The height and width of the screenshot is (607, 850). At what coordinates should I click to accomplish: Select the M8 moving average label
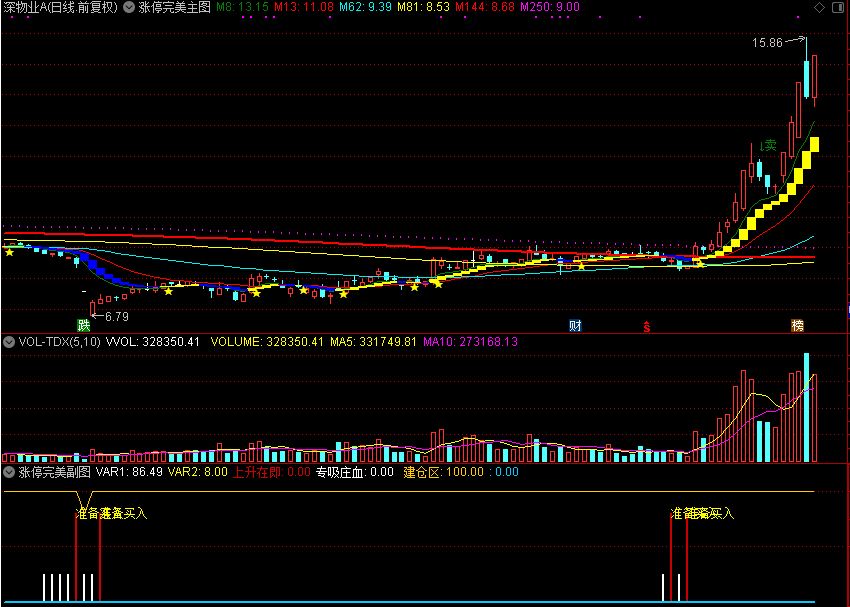pyautogui.click(x=242, y=7)
